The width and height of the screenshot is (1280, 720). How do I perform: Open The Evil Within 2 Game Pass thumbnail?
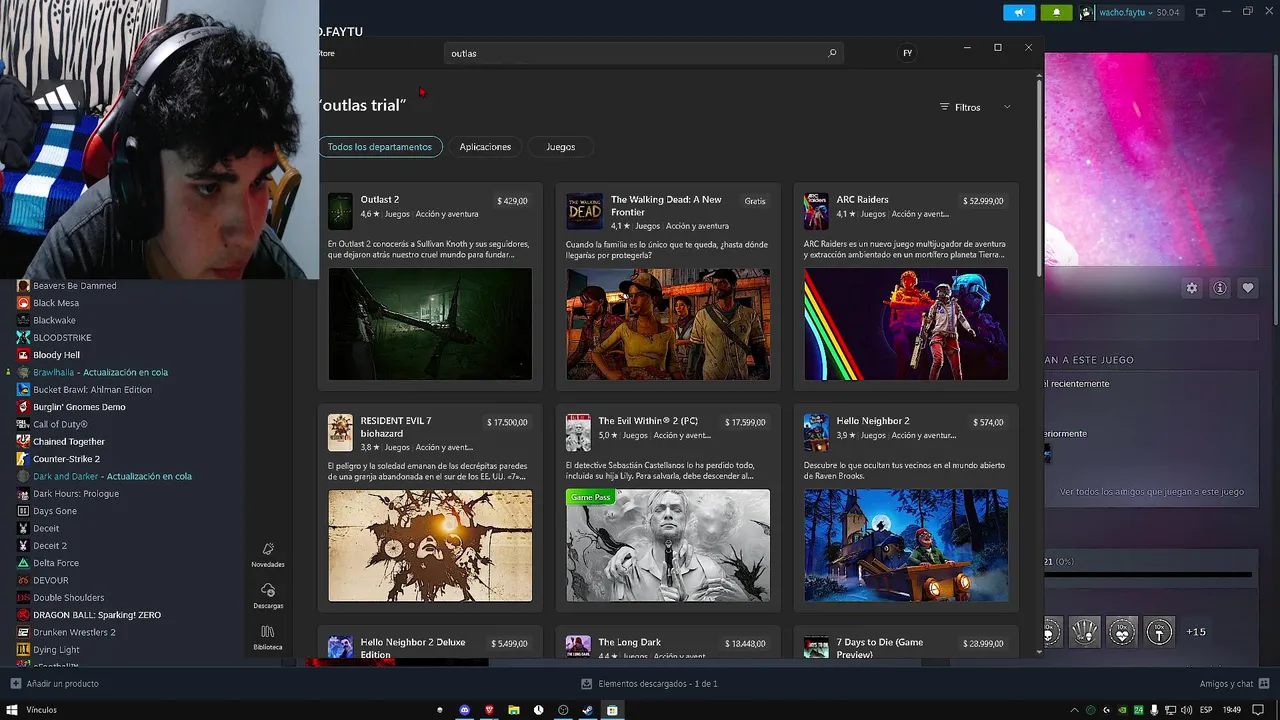point(668,545)
